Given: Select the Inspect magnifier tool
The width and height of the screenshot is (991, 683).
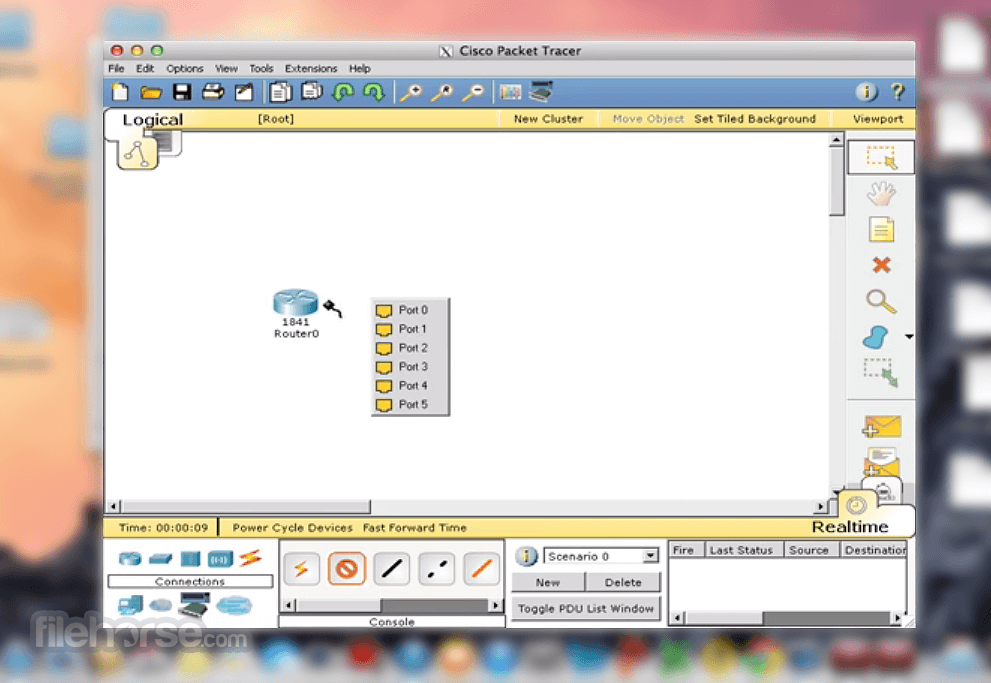Looking at the screenshot, I should [x=881, y=301].
